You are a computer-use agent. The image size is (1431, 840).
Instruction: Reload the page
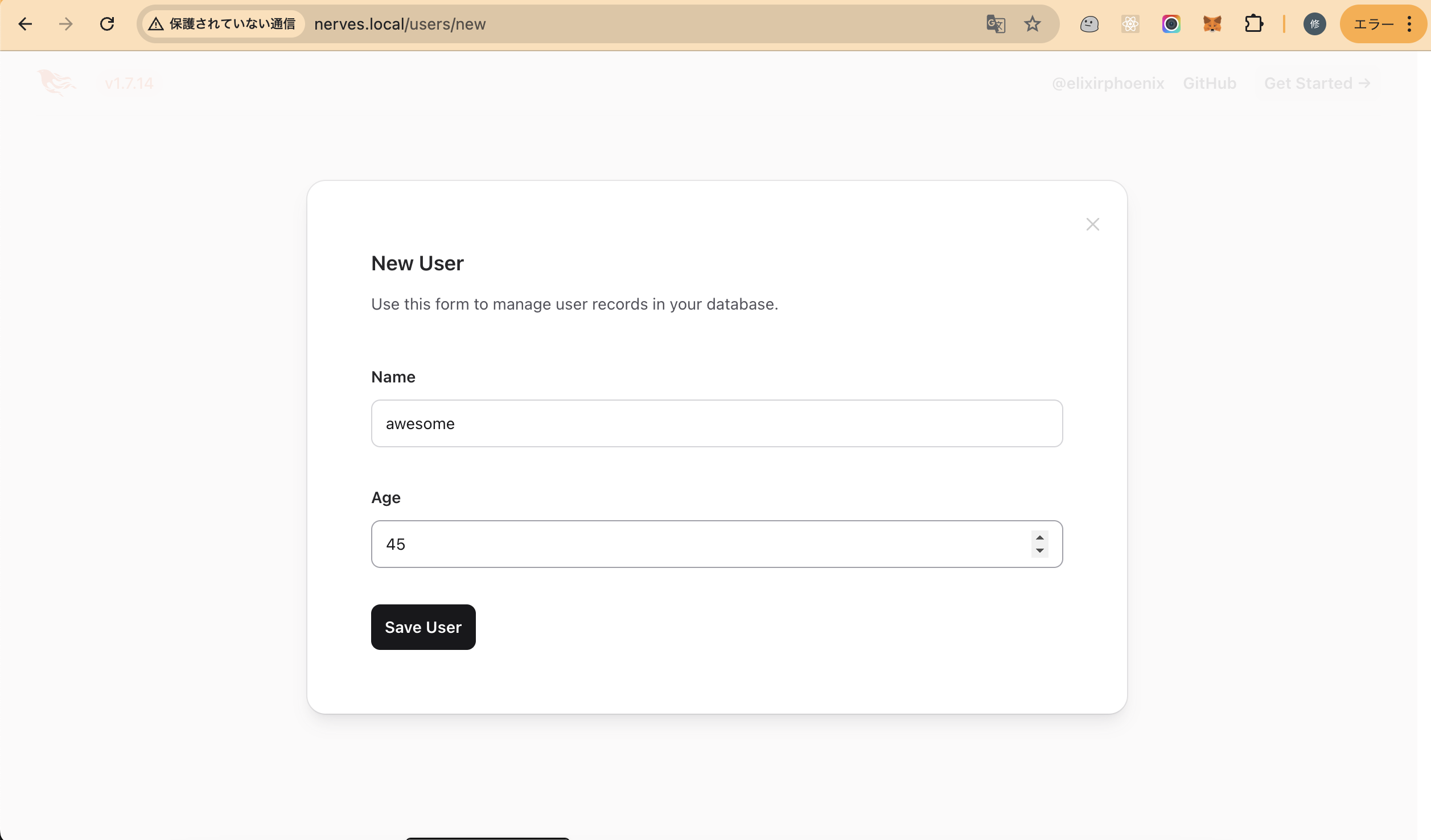click(x=107, y=24)
